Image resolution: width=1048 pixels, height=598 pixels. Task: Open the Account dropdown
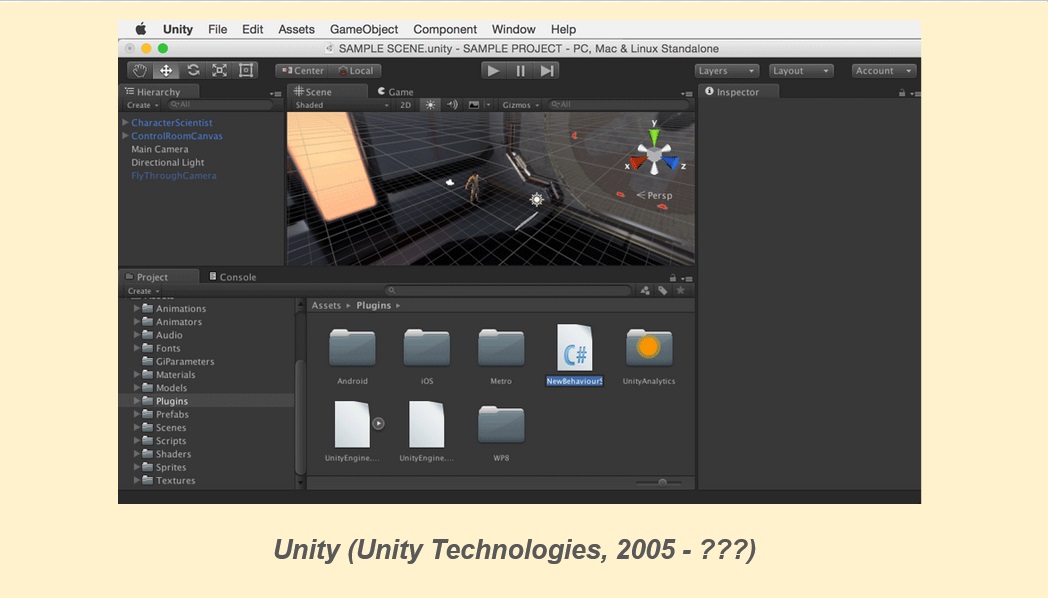pyautogui.click(x=884, y=71)
